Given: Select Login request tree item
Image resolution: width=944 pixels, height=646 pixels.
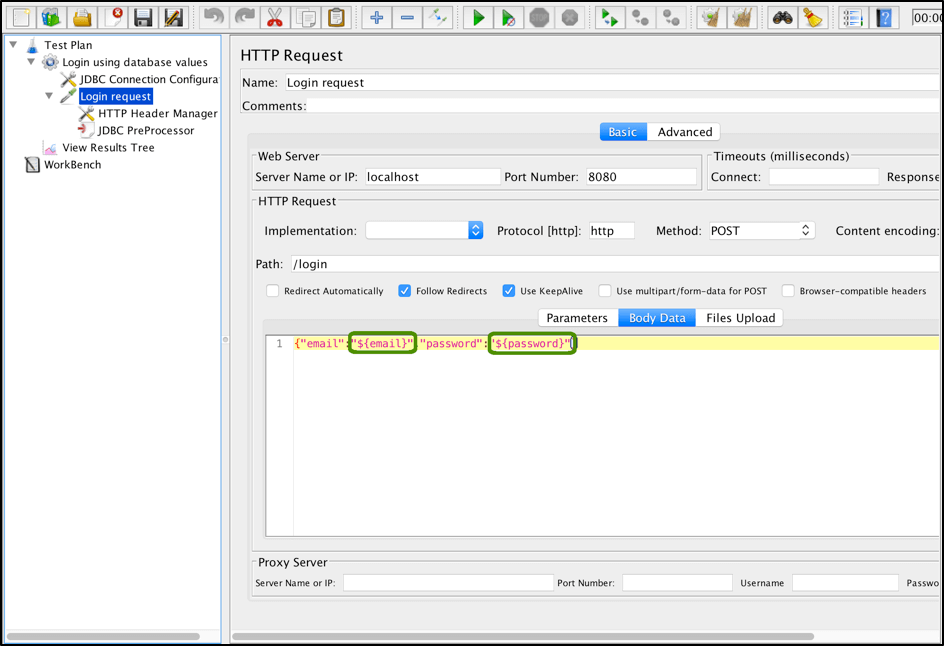Looking at the screenshot, I should click(x=116, y=96).
